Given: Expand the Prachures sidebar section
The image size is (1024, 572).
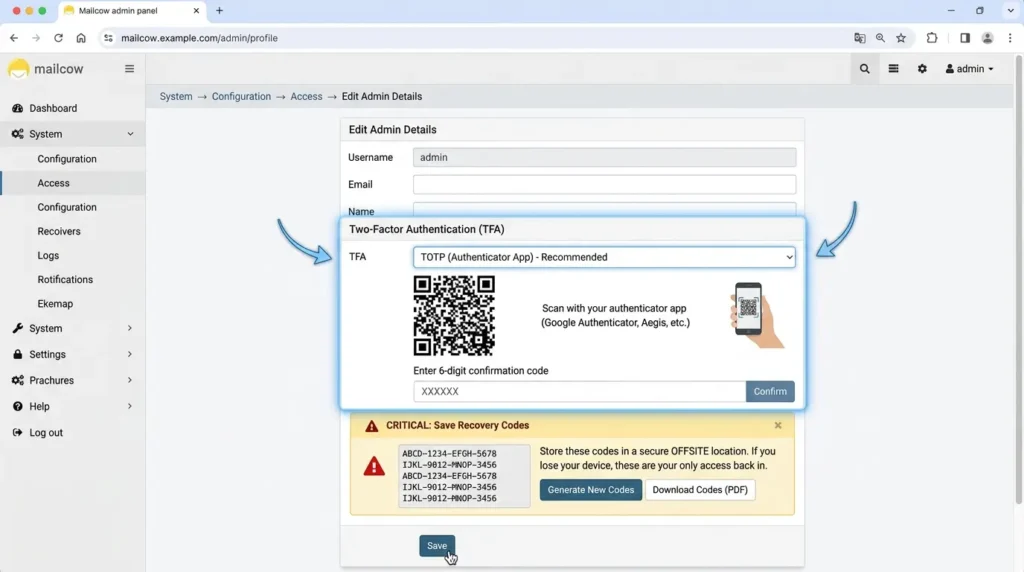Looking at the screenshot, I should (129, 380).
